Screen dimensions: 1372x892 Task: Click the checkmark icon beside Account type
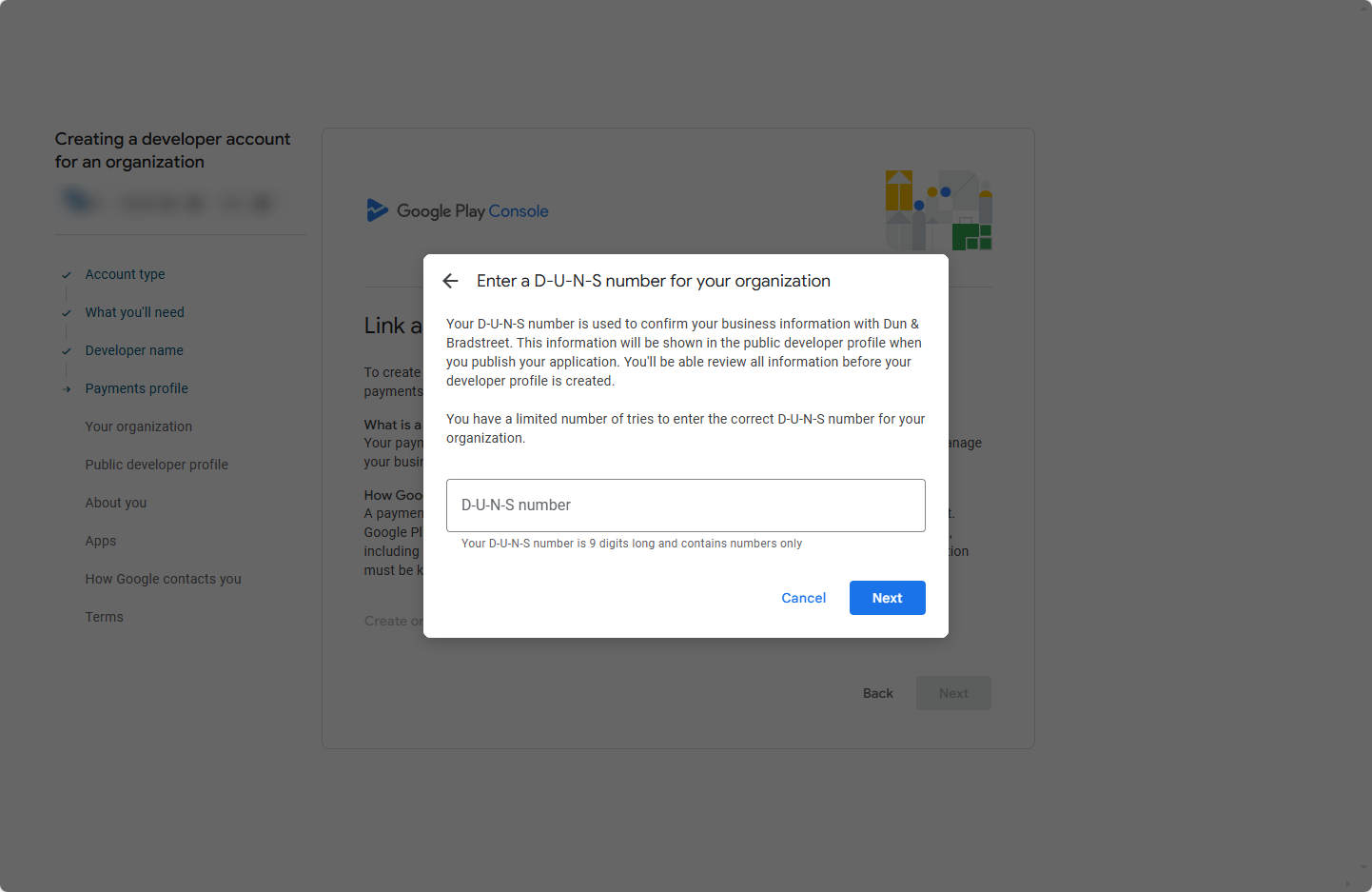(x=67, y=275)
